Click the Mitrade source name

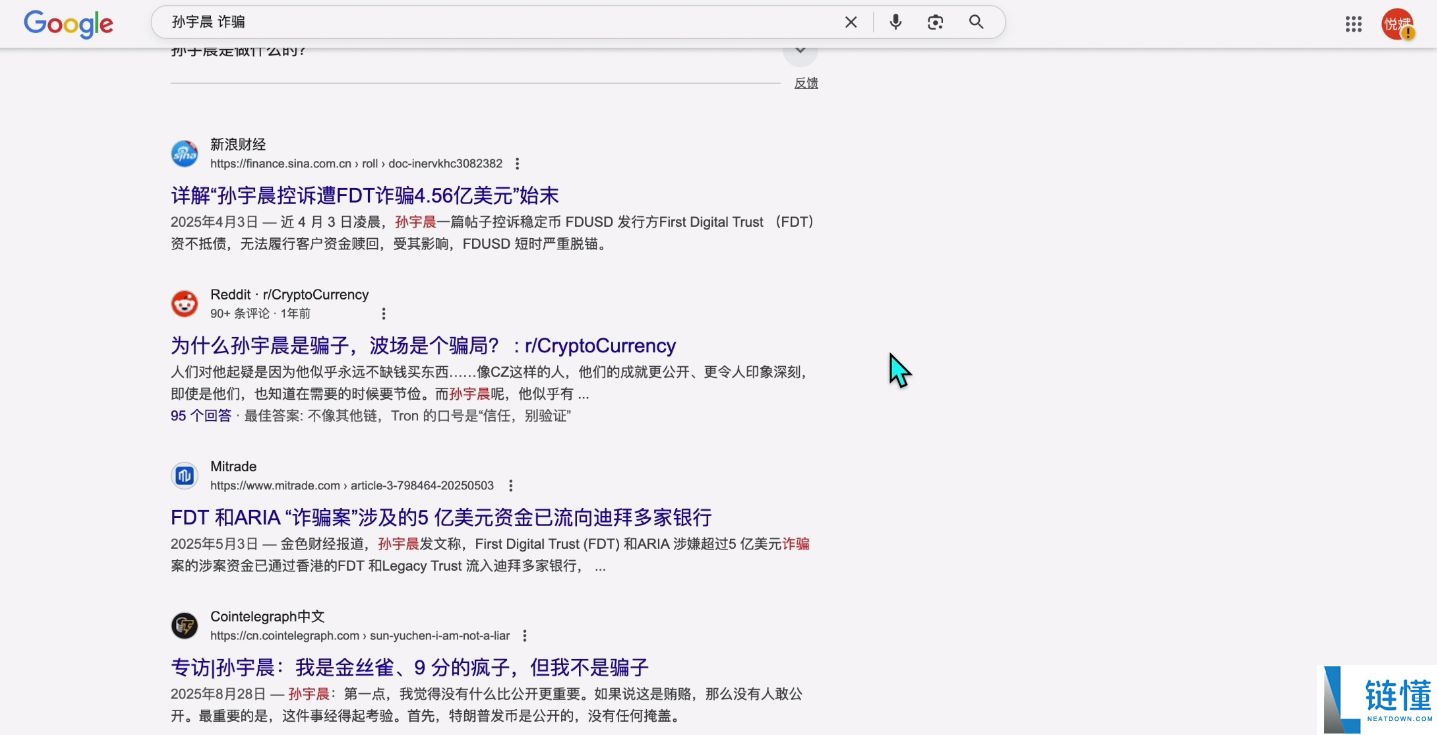pos(233,467)
